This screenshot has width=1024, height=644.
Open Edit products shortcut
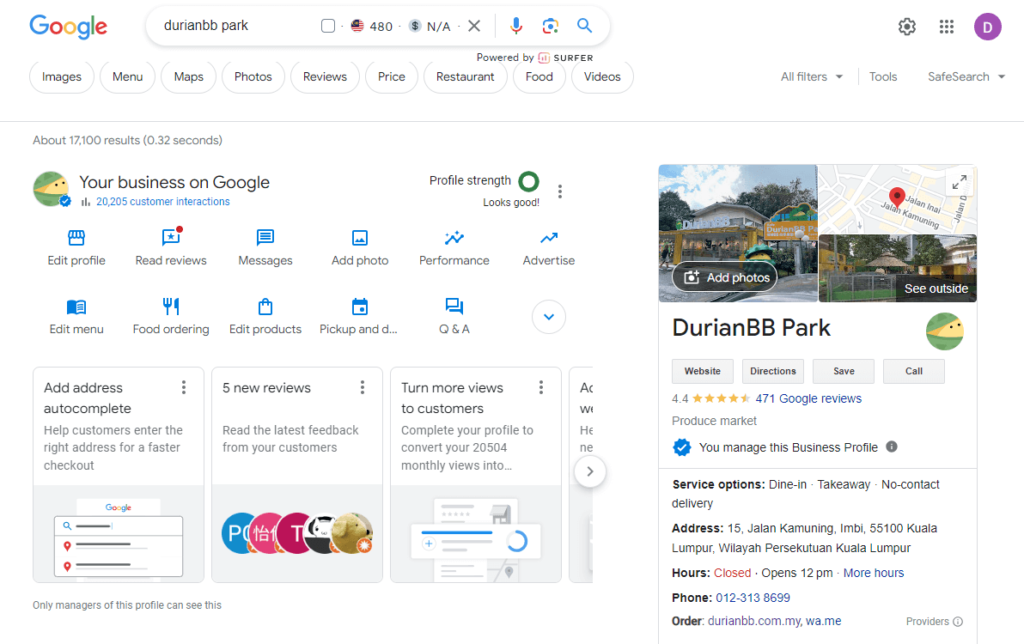(265, 317)
